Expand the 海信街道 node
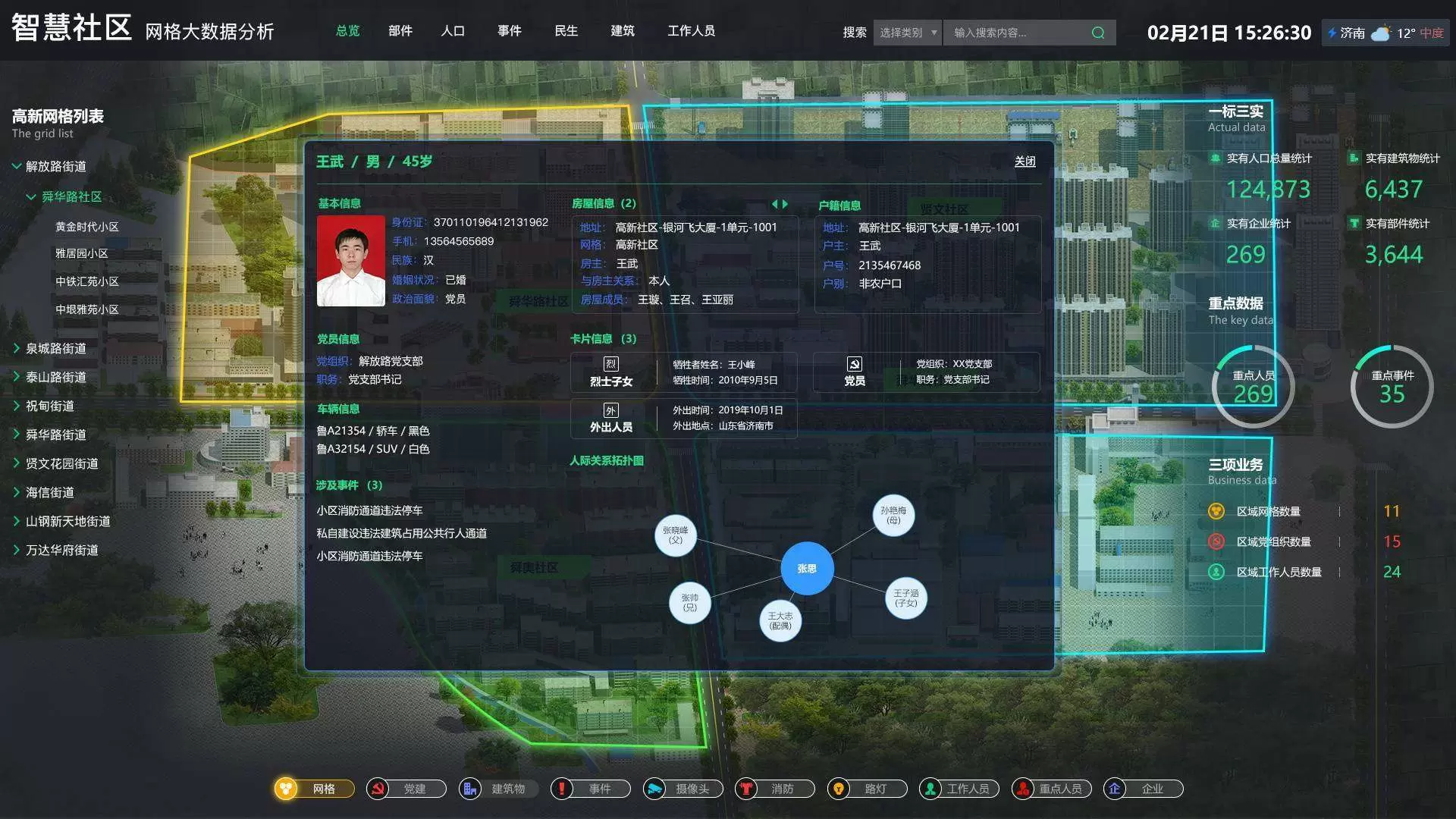Viewport: 1456px width, 819px height. [17, 492]
